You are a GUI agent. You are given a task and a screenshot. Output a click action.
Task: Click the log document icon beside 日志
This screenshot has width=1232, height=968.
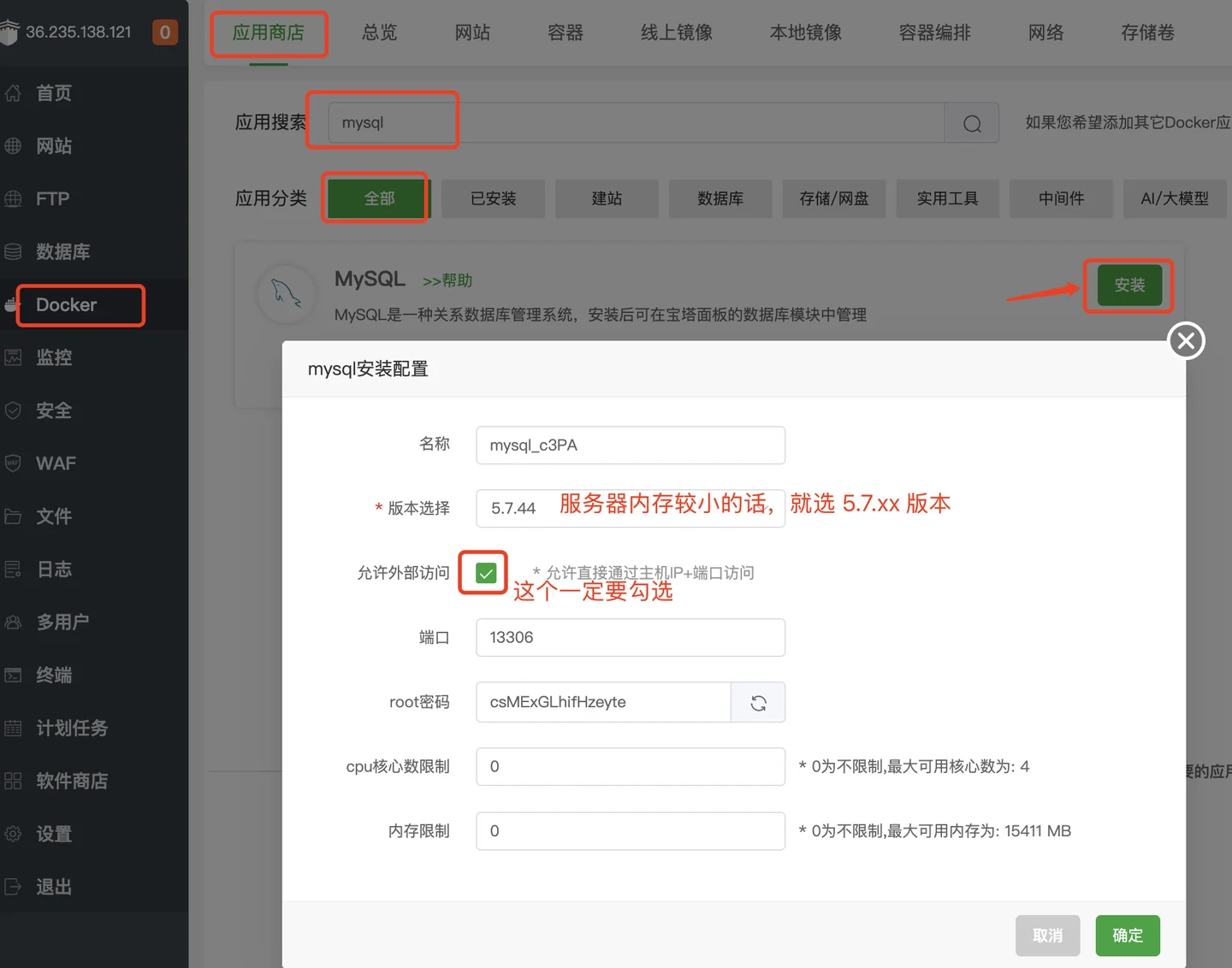(x=13, y=570)
